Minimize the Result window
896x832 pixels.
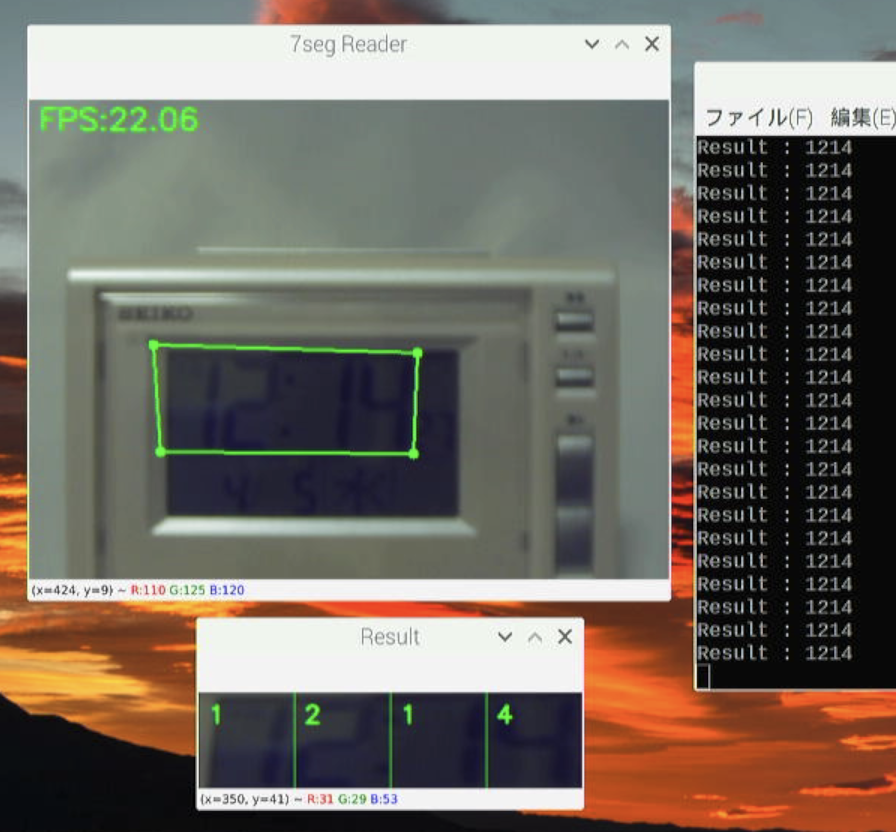(505, 637)
